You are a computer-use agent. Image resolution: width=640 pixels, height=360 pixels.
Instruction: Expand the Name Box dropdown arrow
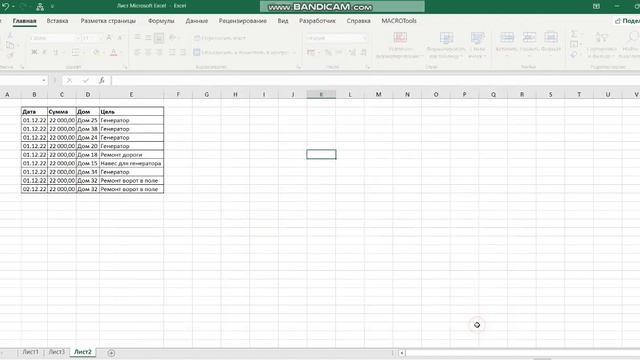click(44, 80)
